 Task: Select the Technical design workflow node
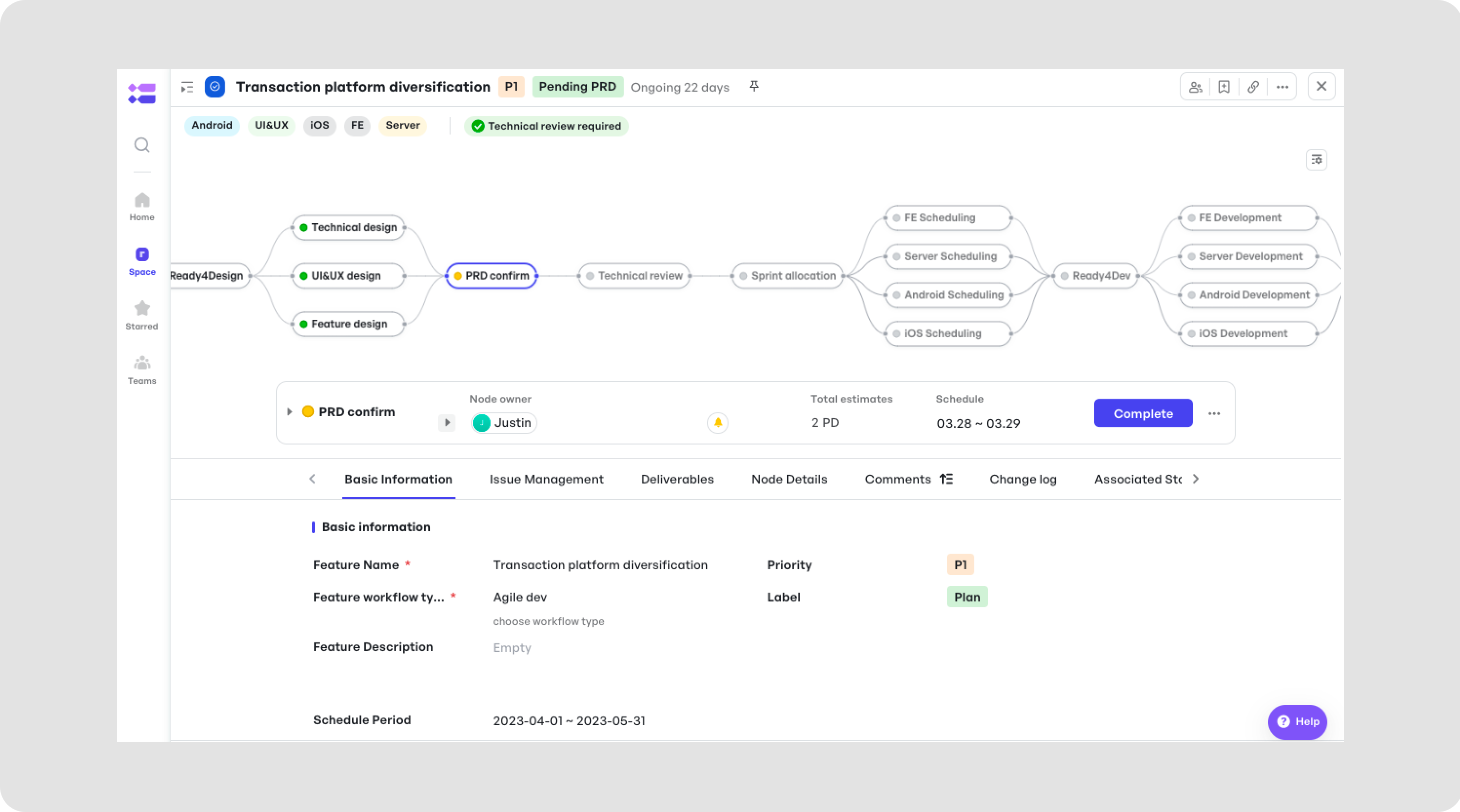348,228
